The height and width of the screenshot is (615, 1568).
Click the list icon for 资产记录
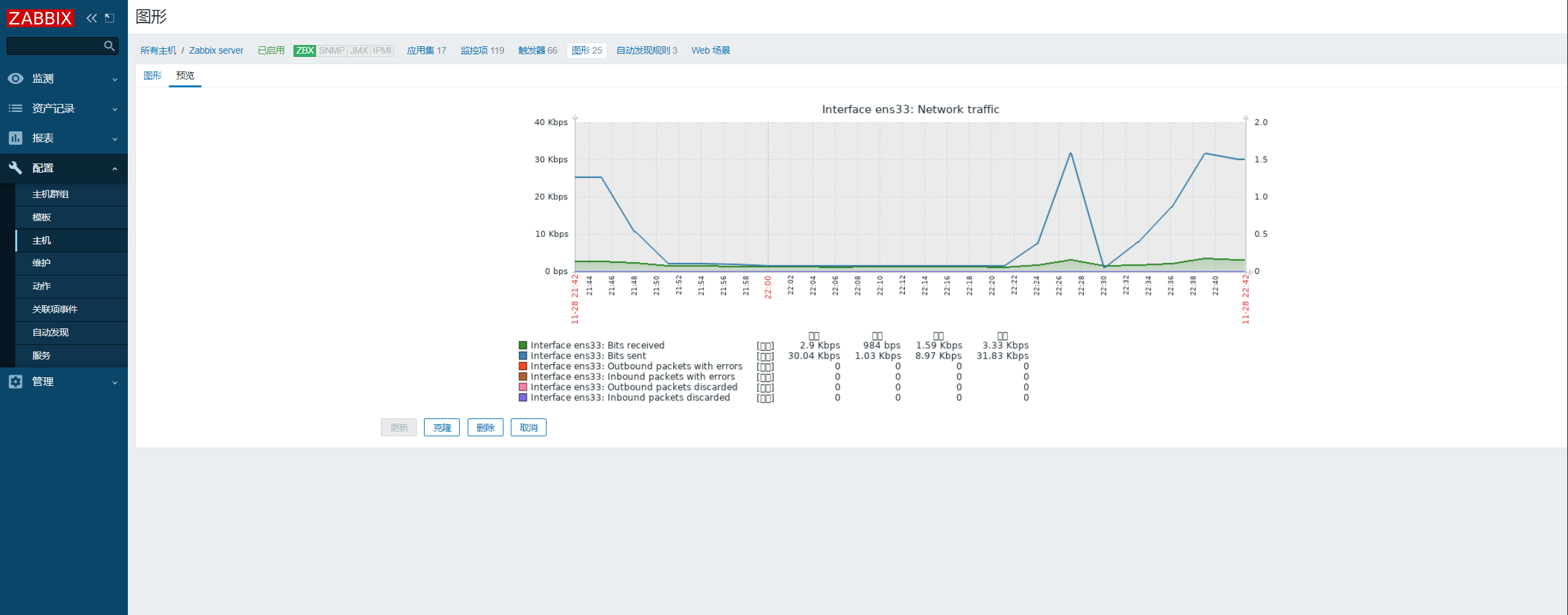click(x=15, y=108)
